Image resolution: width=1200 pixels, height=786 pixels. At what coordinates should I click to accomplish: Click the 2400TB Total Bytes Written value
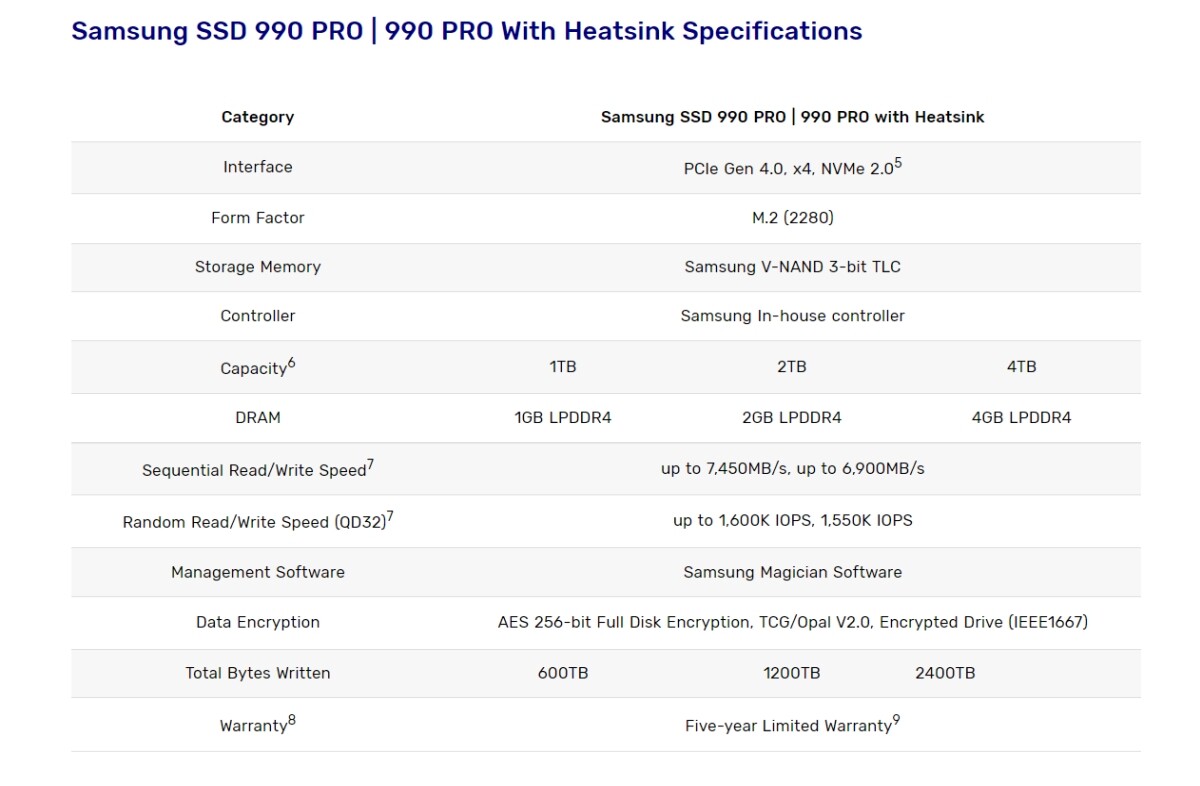tap(945, 673)
